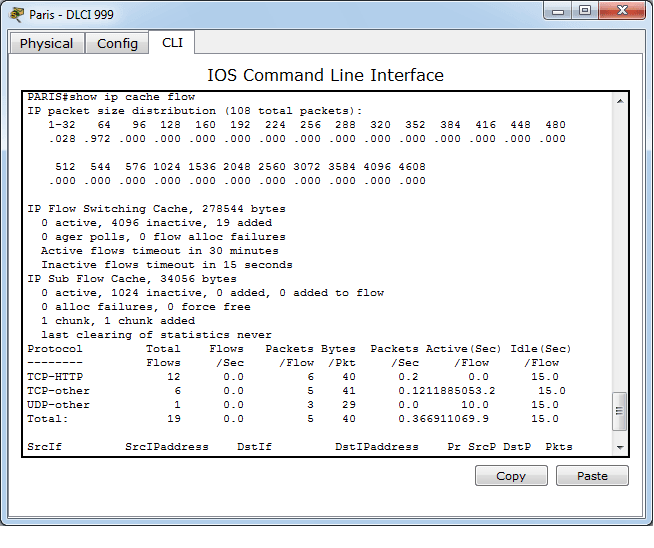Click the '4608' packet size header
The height and width of the screenshot is (548, 654).
412,167
